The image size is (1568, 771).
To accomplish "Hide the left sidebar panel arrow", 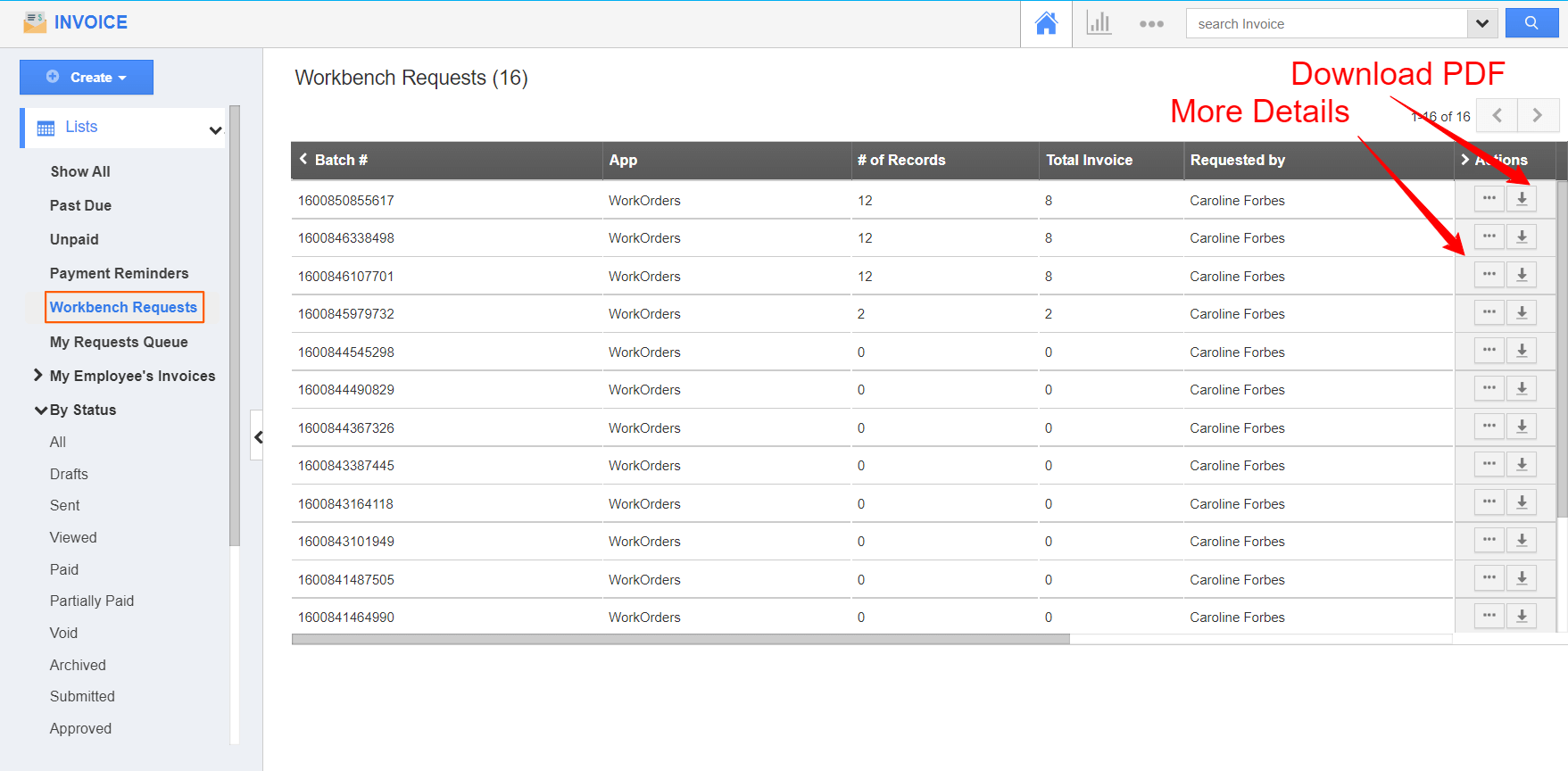I will pos(258,436).
